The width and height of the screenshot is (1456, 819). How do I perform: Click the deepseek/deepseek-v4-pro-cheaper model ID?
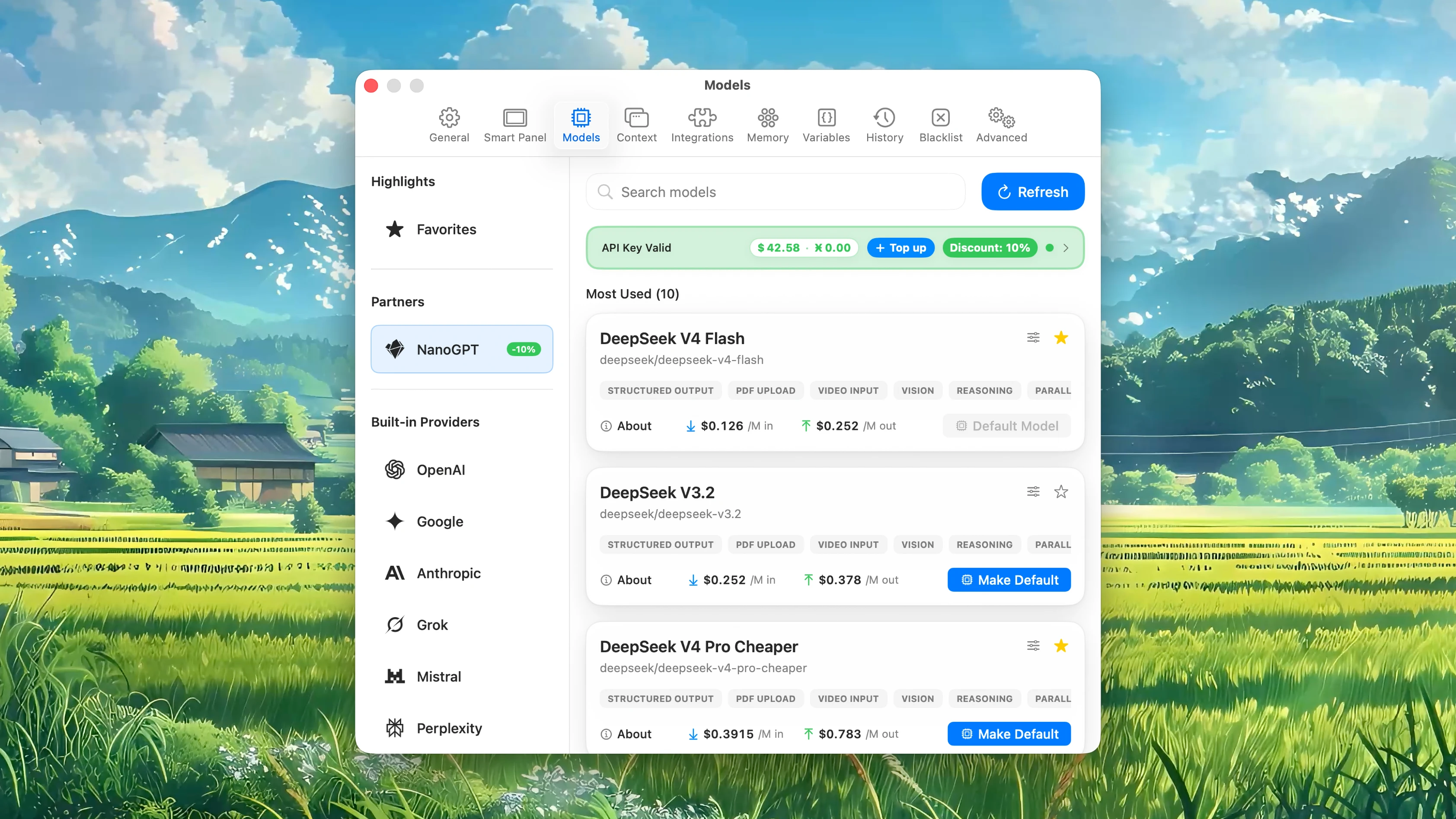(703, 668)
